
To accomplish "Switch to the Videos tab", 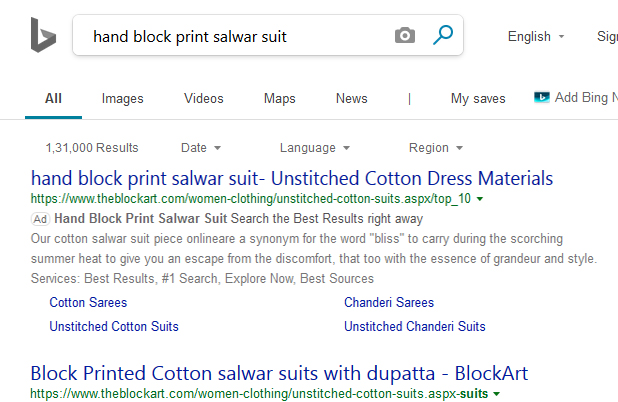I will [204, 99].
